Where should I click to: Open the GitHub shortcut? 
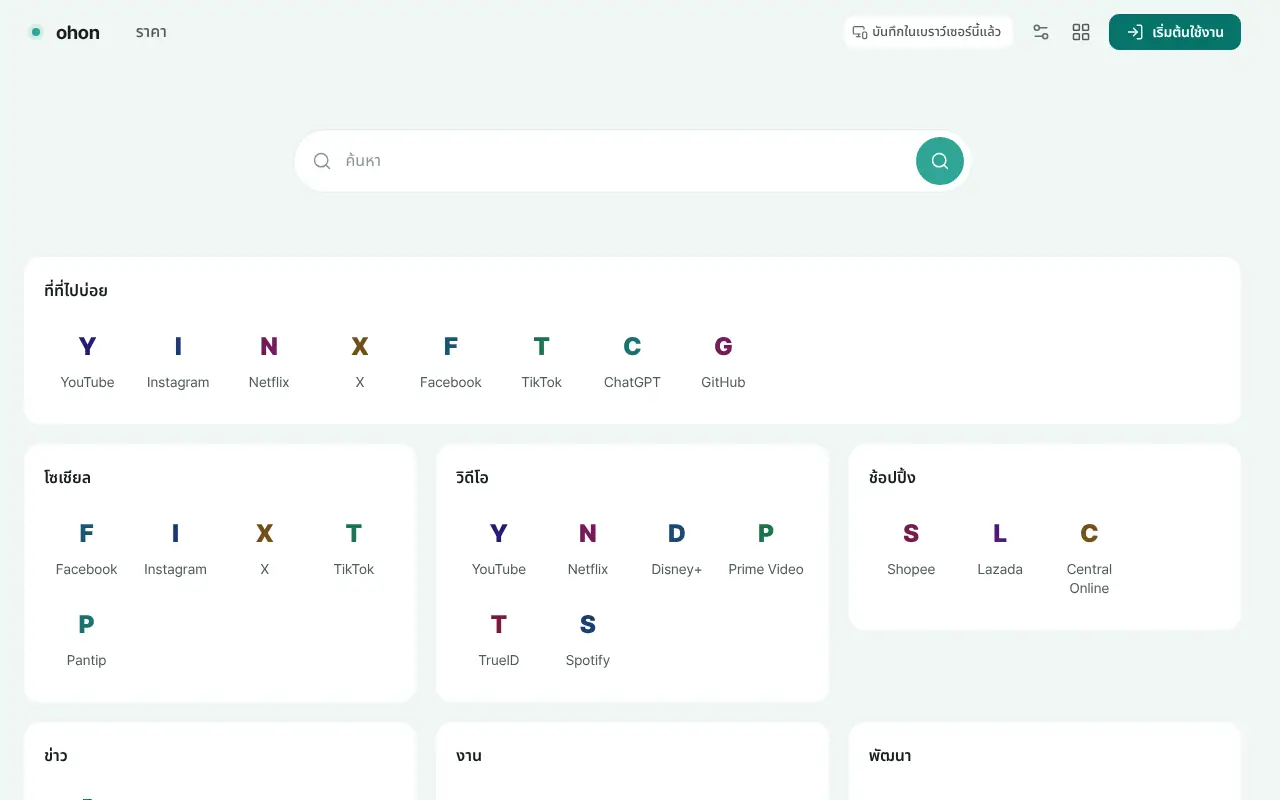[x=723, y=361]
